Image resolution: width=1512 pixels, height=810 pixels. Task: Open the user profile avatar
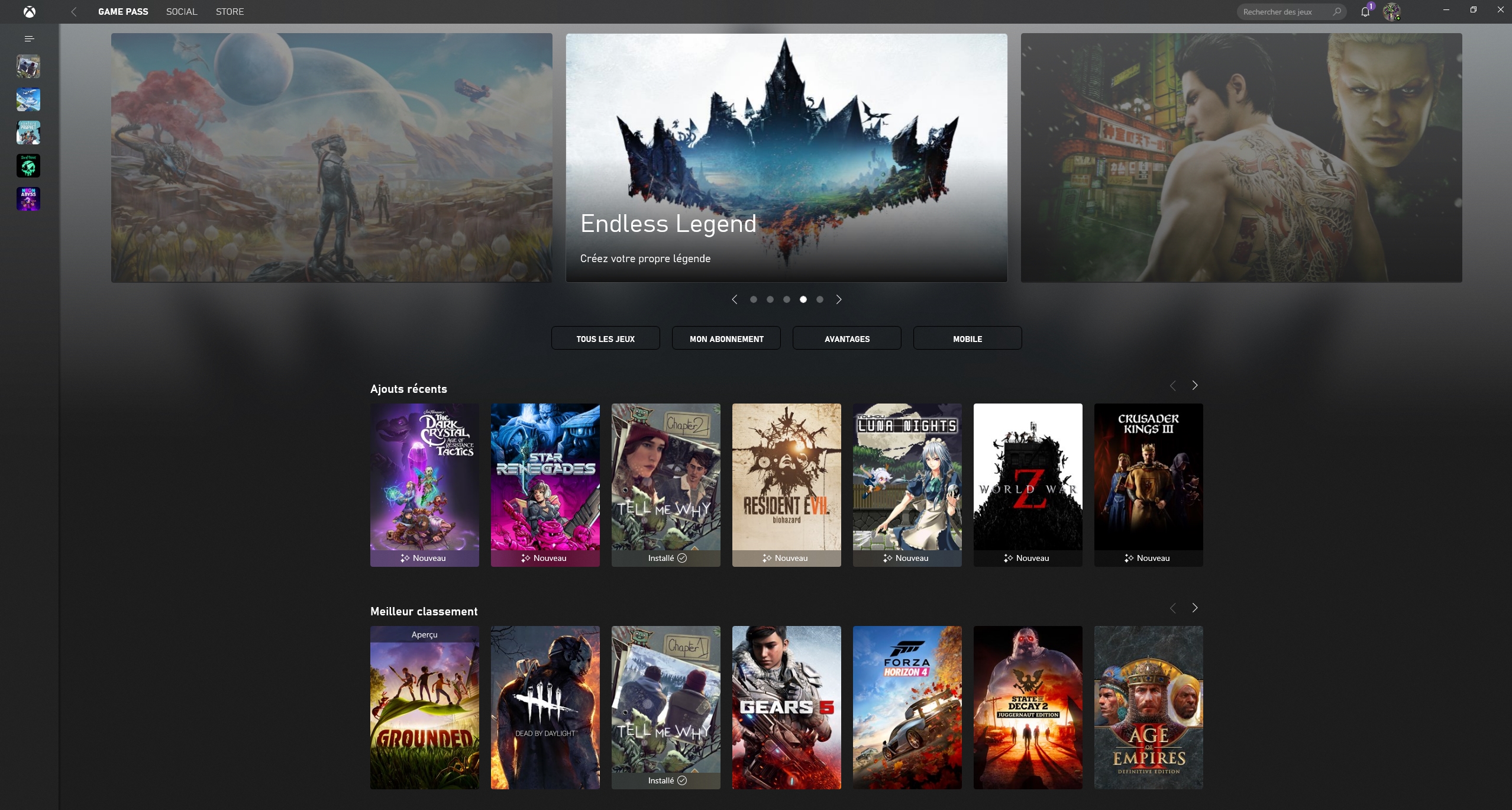point(1391,11)
